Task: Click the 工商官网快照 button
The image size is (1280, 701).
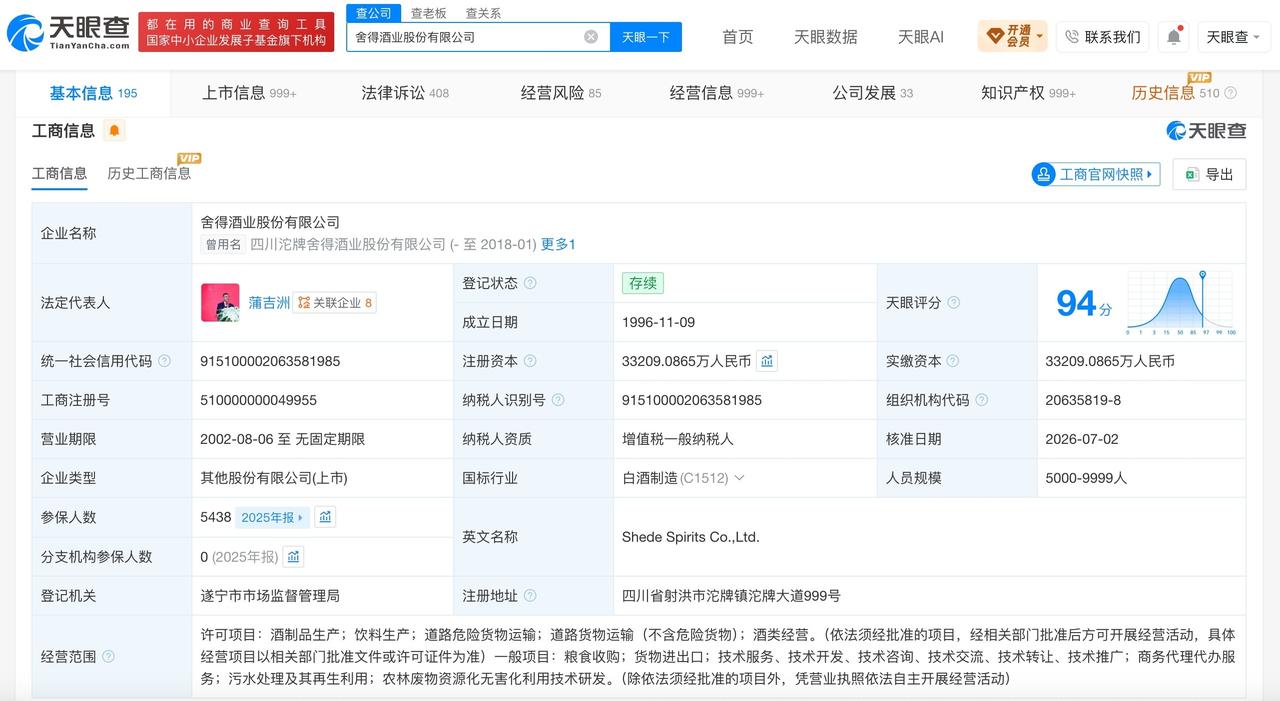Action: coord(1096,174)
